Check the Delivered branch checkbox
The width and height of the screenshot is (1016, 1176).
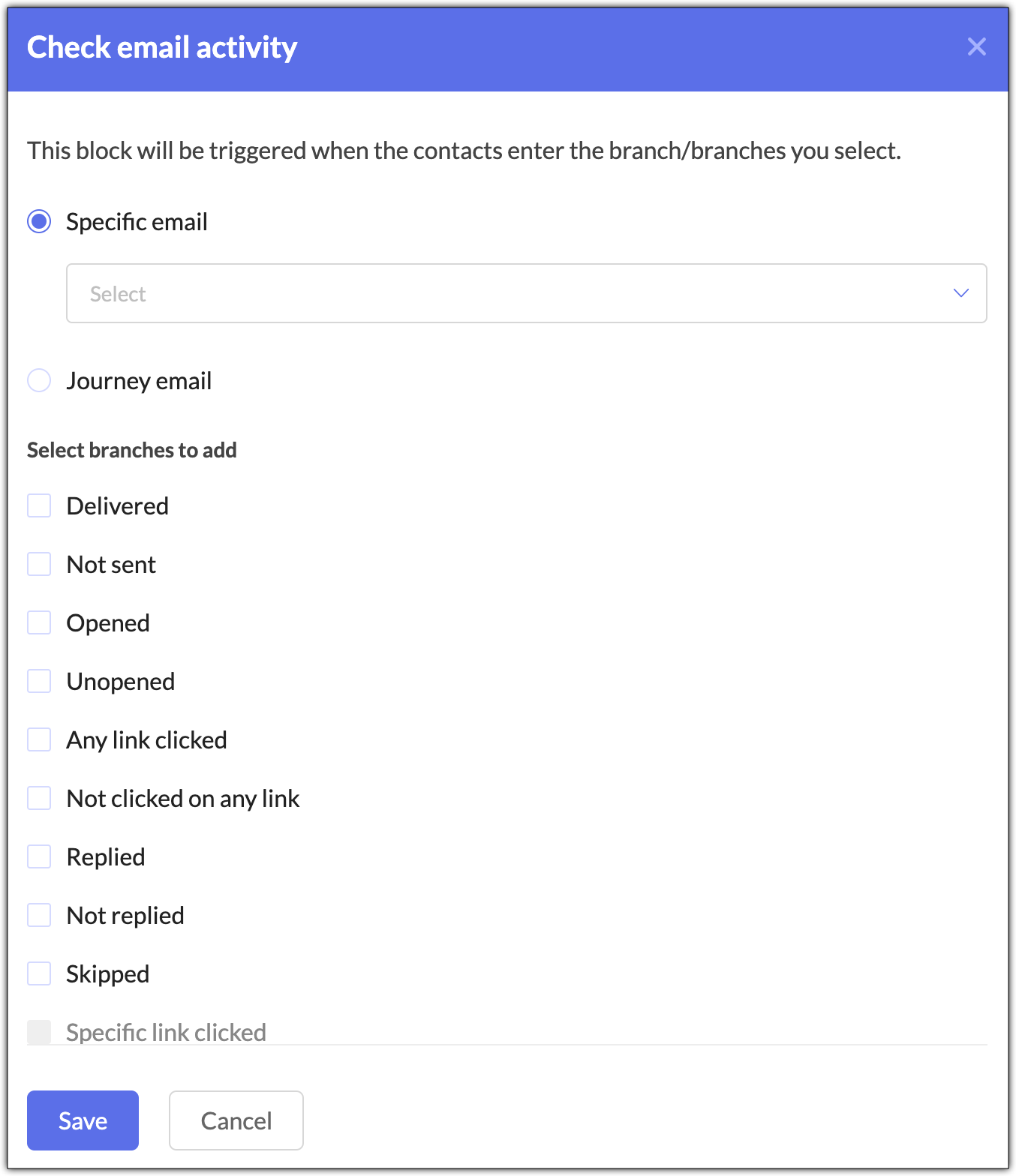point(39,505)
